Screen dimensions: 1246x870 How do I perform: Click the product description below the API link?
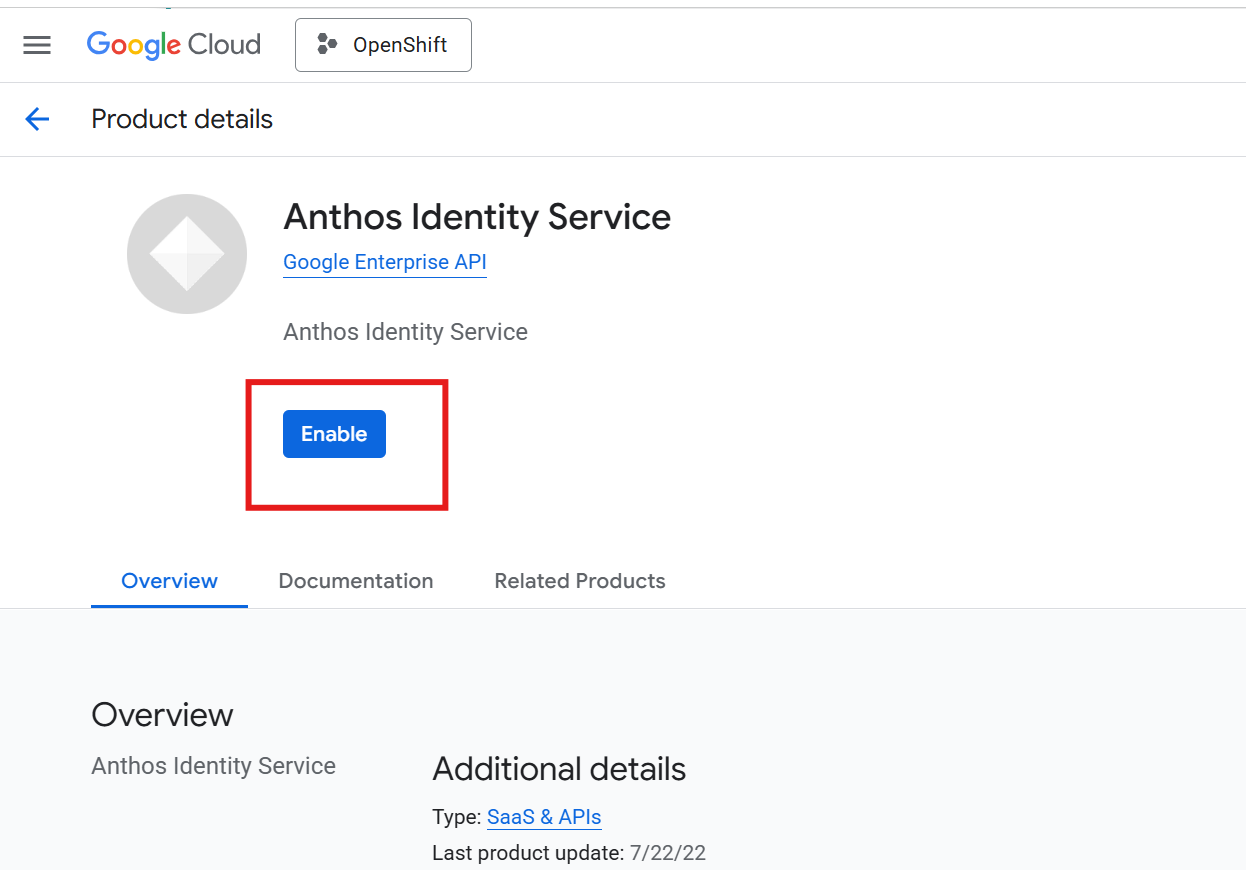405,332
